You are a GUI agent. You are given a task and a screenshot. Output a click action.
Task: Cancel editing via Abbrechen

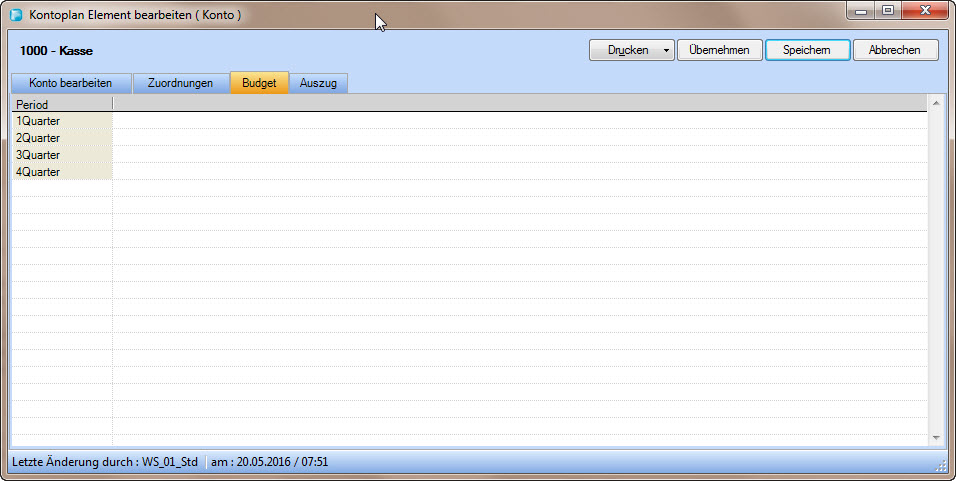pos(895,50)
